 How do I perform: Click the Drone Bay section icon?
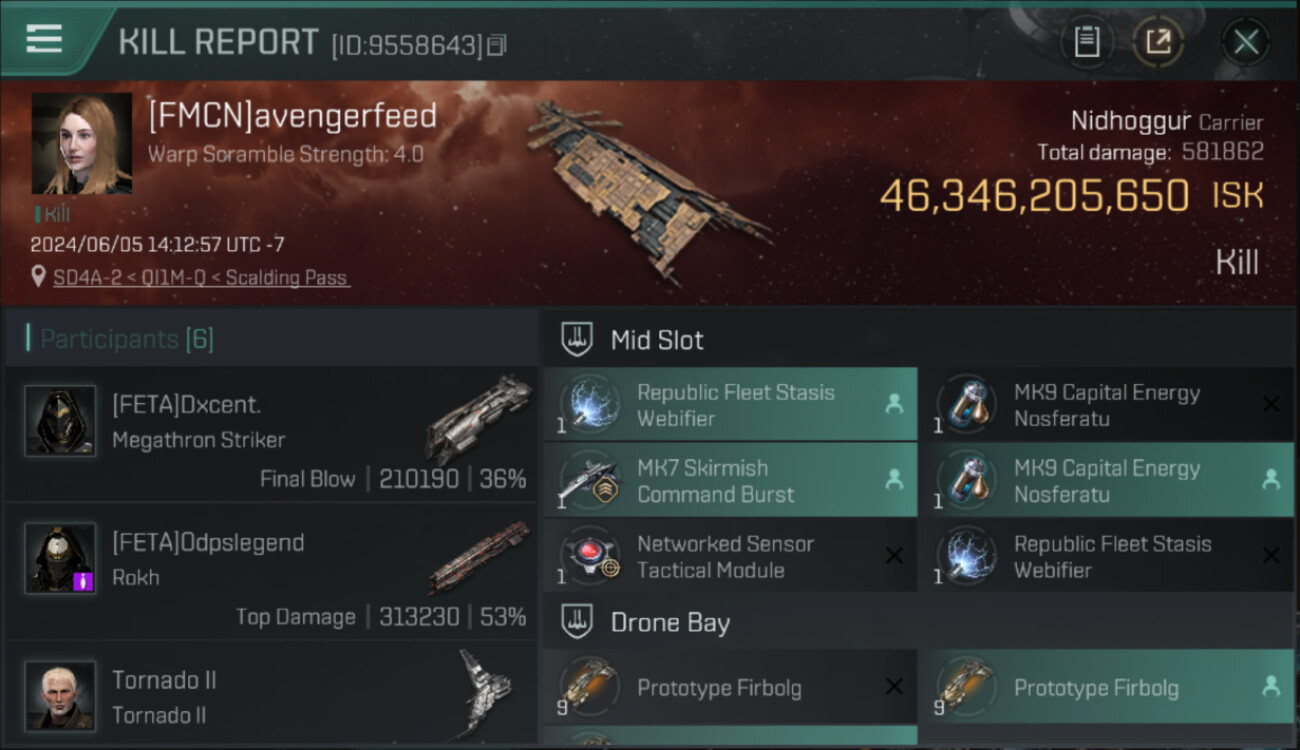(x=577, y=622)
